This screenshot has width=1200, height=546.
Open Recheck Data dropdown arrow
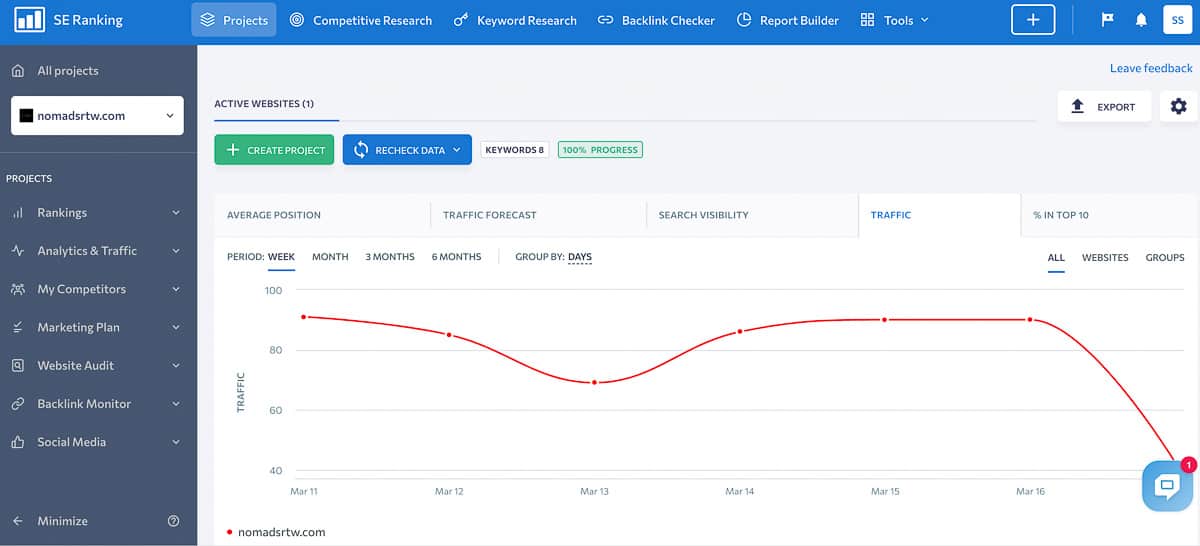pos(457,150)
